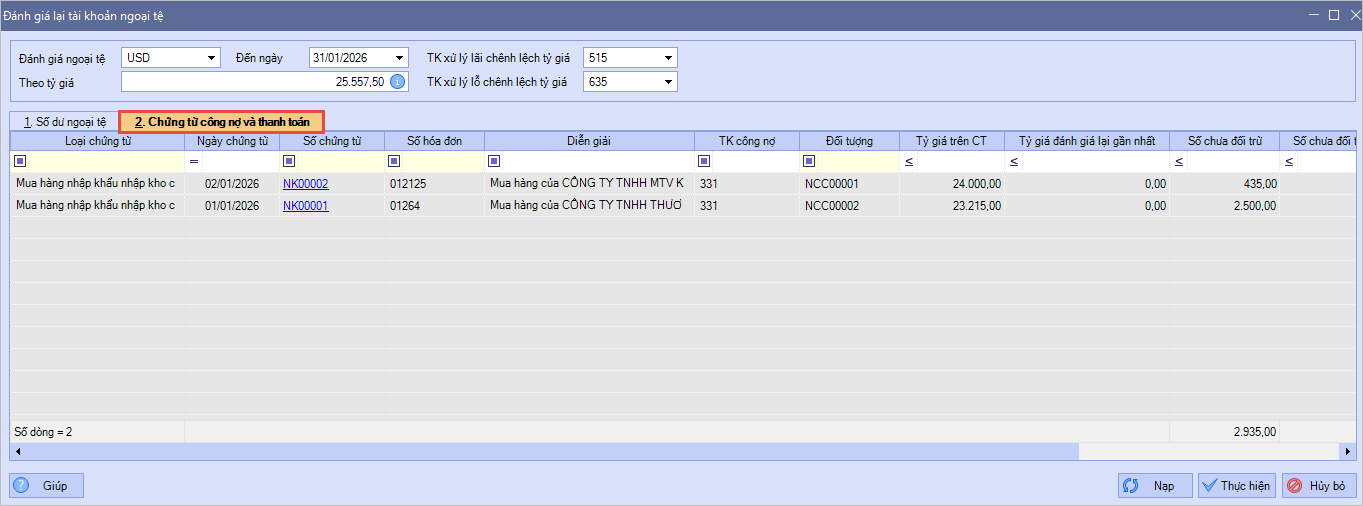Click the filter icon under Đối tượng column
This screenshot has width=1363, height=506.
(809, 161)
